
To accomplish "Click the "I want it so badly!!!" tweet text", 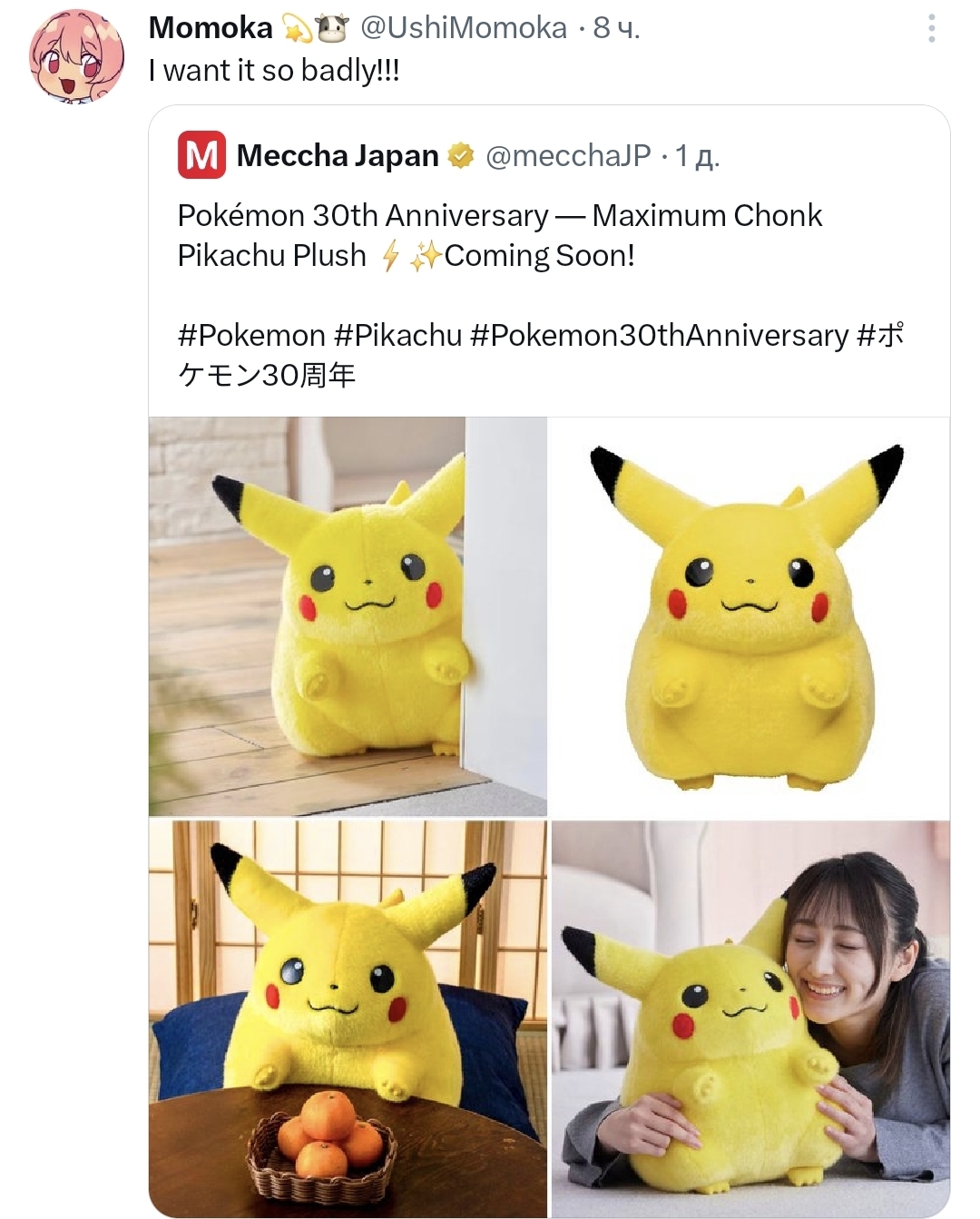I will (x=274, y=71).
